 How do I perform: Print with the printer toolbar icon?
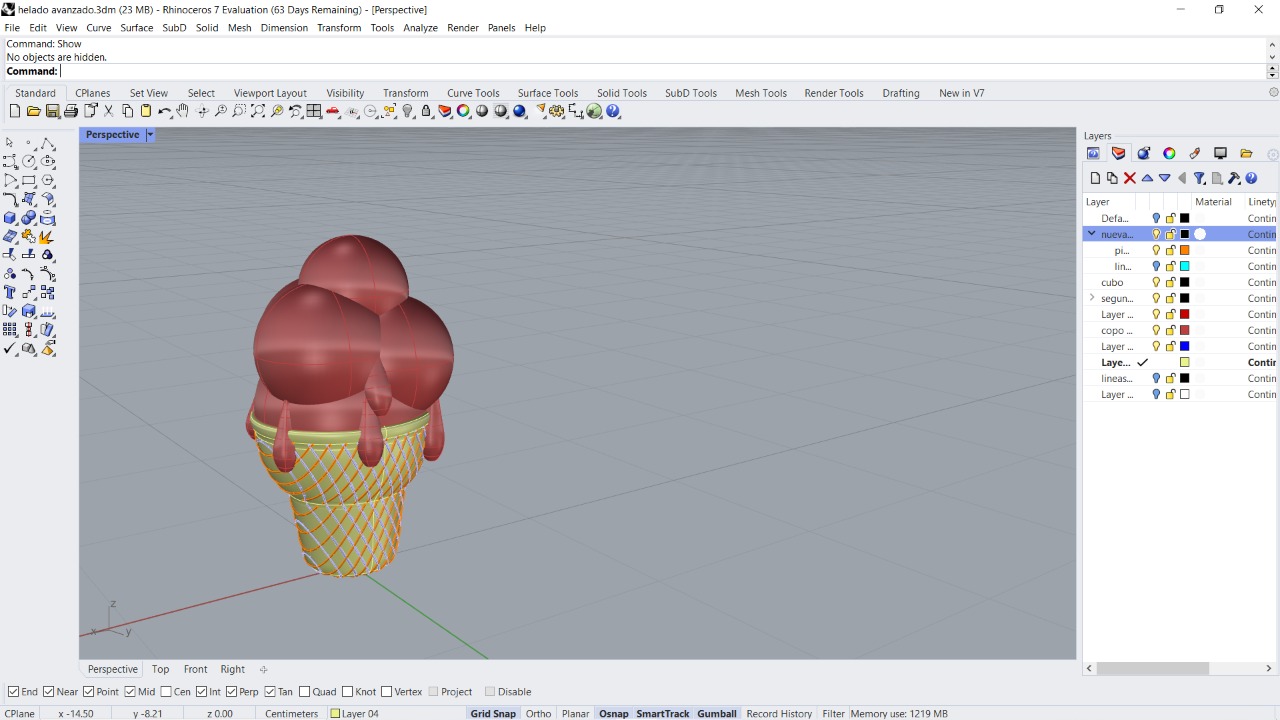pos(71,111)
